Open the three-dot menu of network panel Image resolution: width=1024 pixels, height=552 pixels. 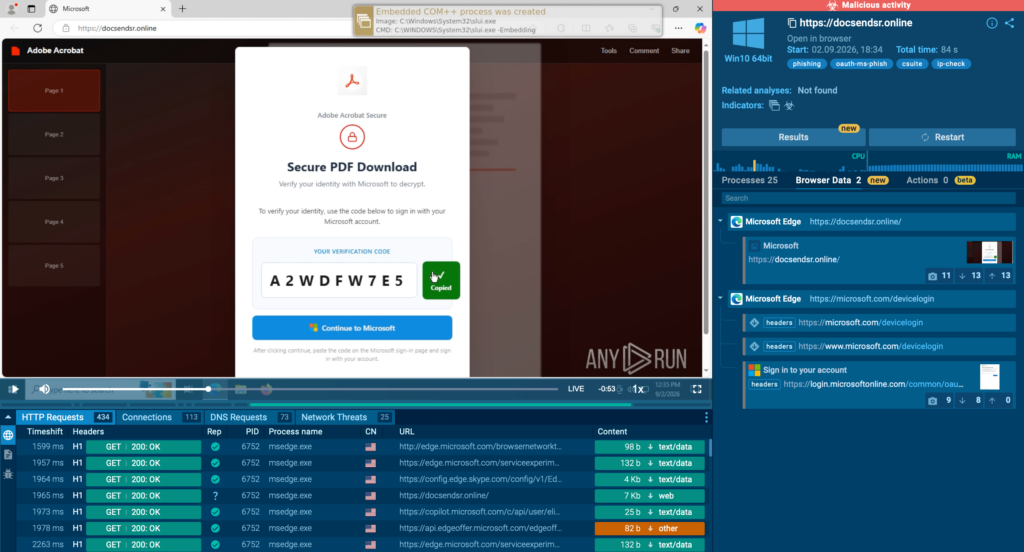(x=706, y=417)
